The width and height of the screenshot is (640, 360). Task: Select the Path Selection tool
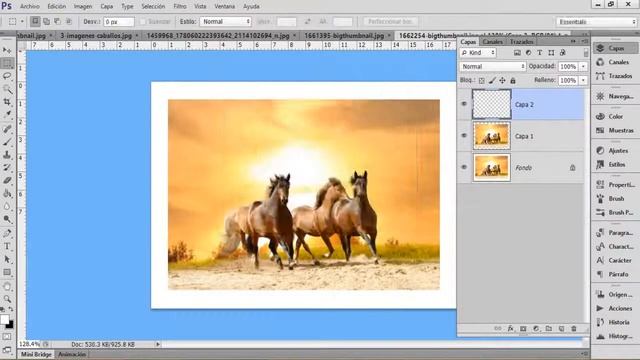click(x=7, y=259)
